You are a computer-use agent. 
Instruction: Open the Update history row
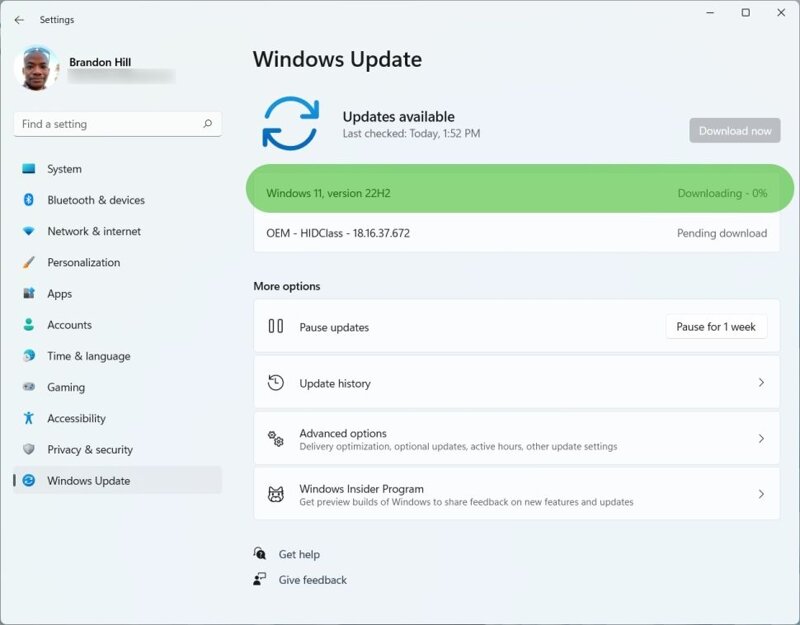(516, 383)
